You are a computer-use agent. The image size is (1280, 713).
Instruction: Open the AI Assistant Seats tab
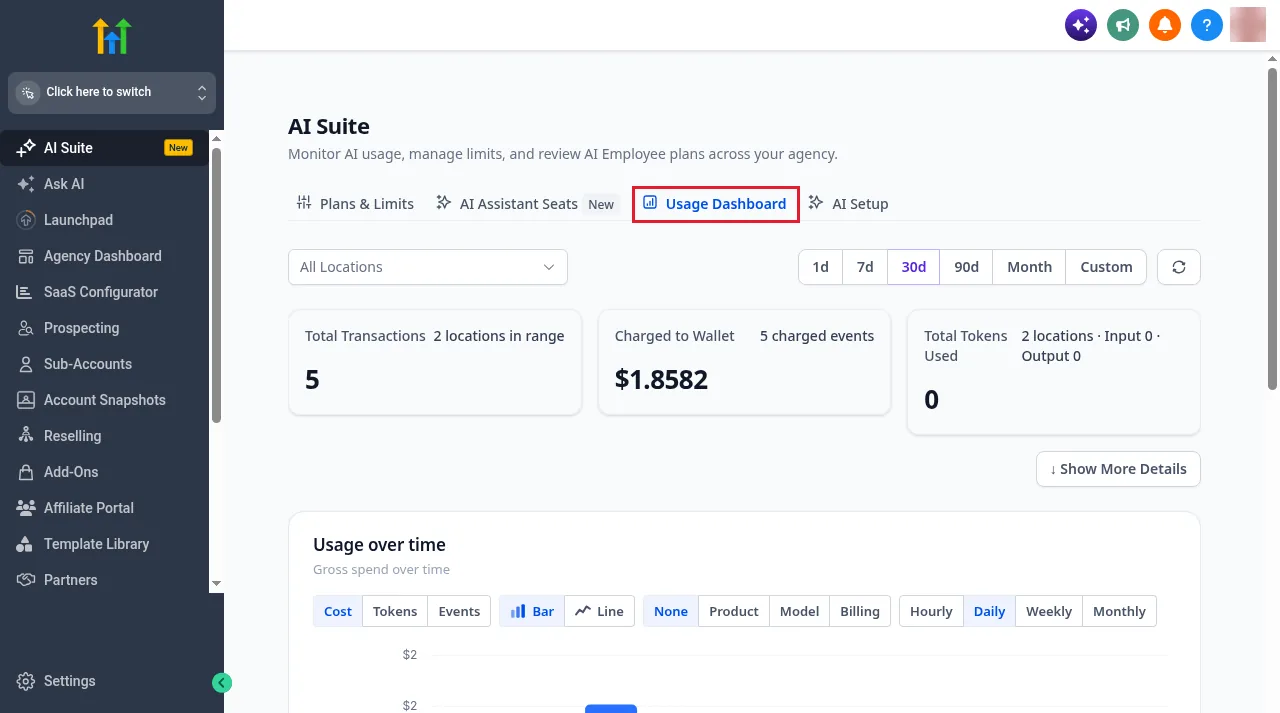[526, 203]
